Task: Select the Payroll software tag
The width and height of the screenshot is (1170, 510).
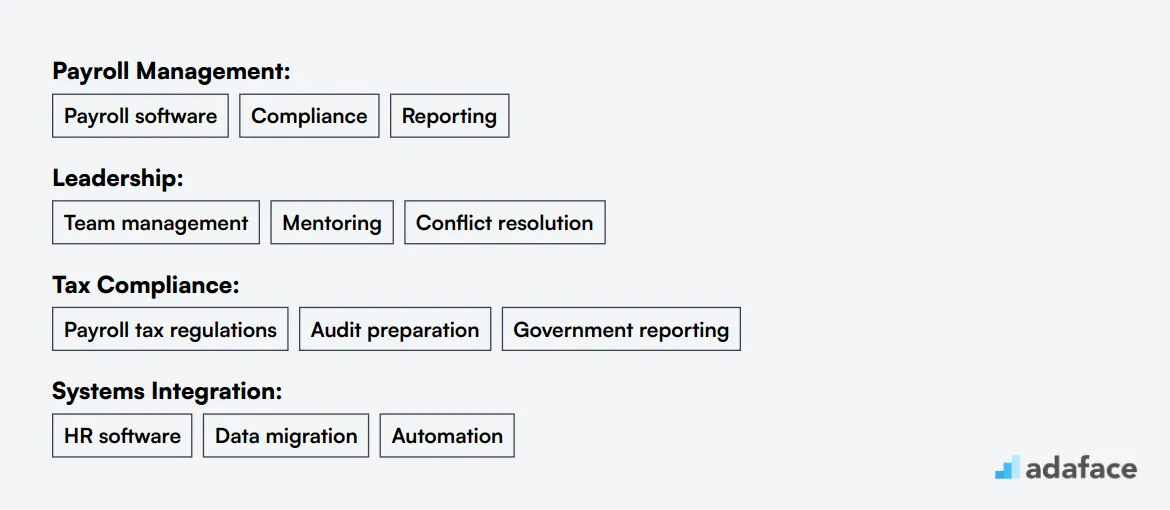Action: click(x=140, y=116)
